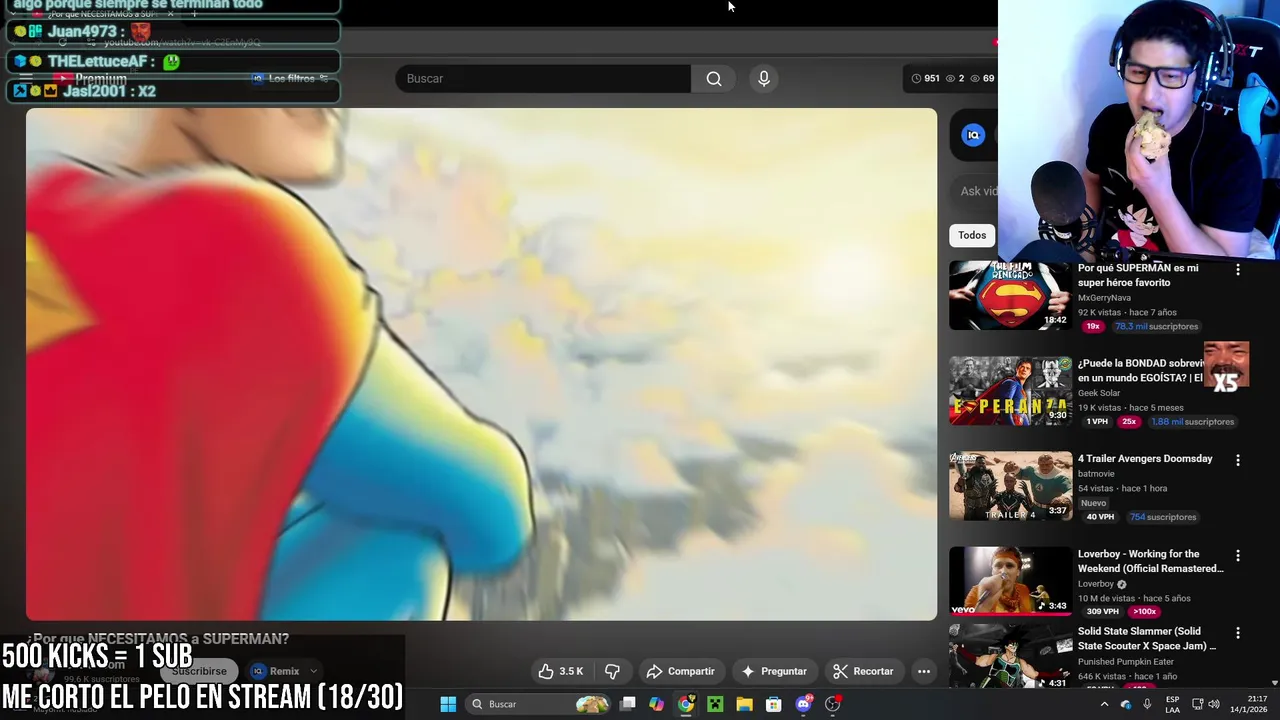Viewport: 1280px width, 720px height.
Task: Click the thumbs-down dislike icon
Action: tap(613, 671)
